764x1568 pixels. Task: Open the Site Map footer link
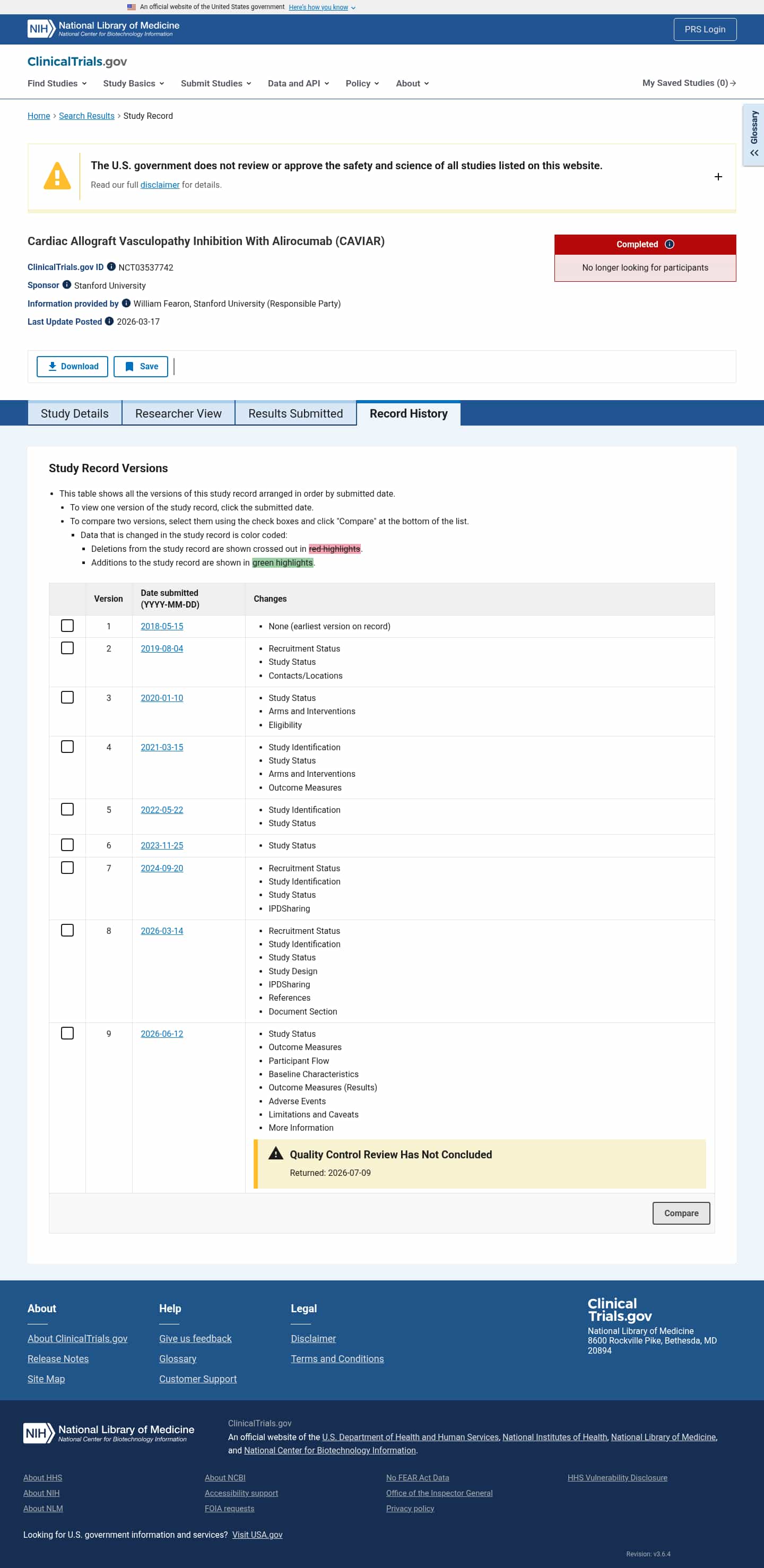(x=46, y=1379)
